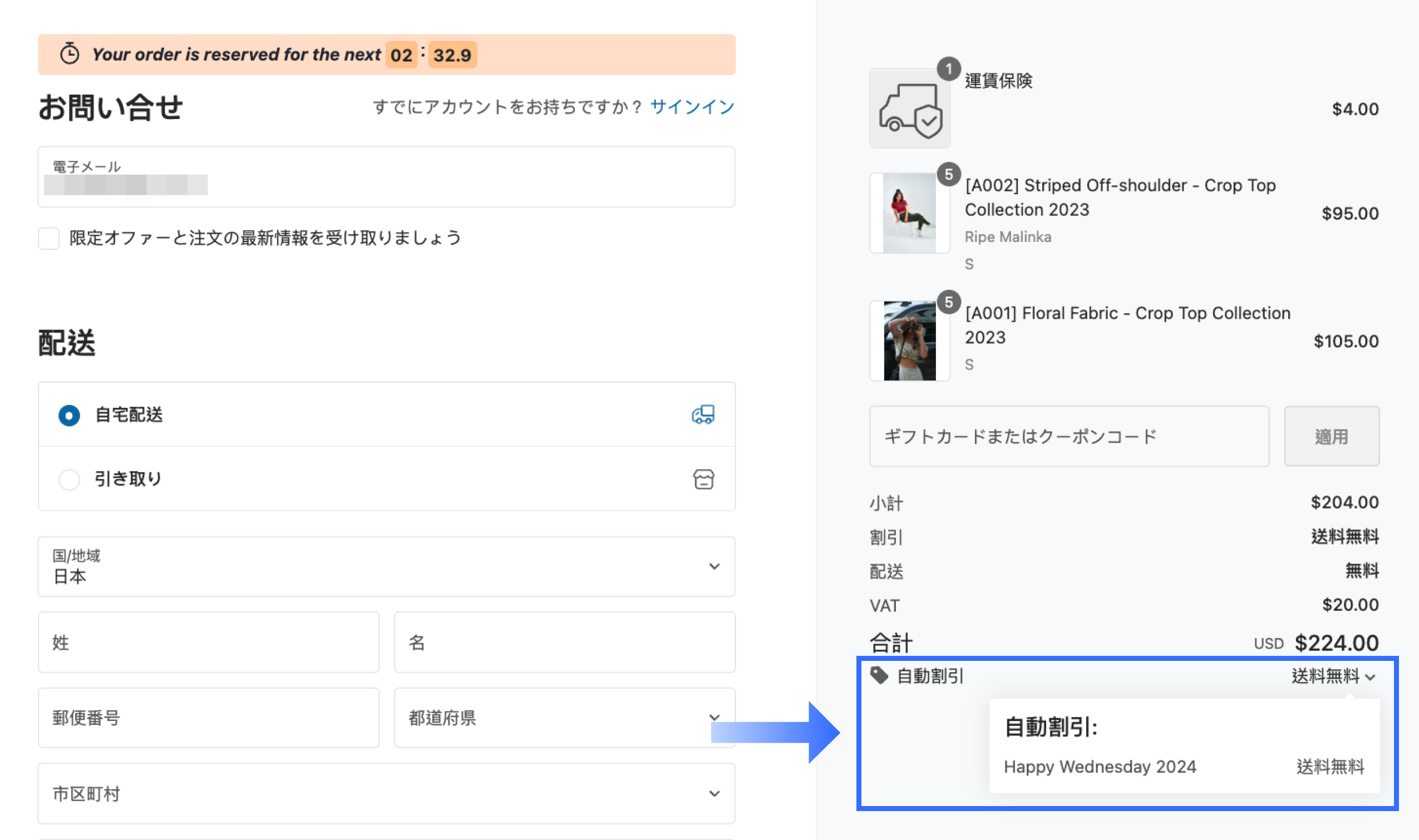
Task: Open the Striped Off-shoulder product thumbnail
Action: pos(910,213)
